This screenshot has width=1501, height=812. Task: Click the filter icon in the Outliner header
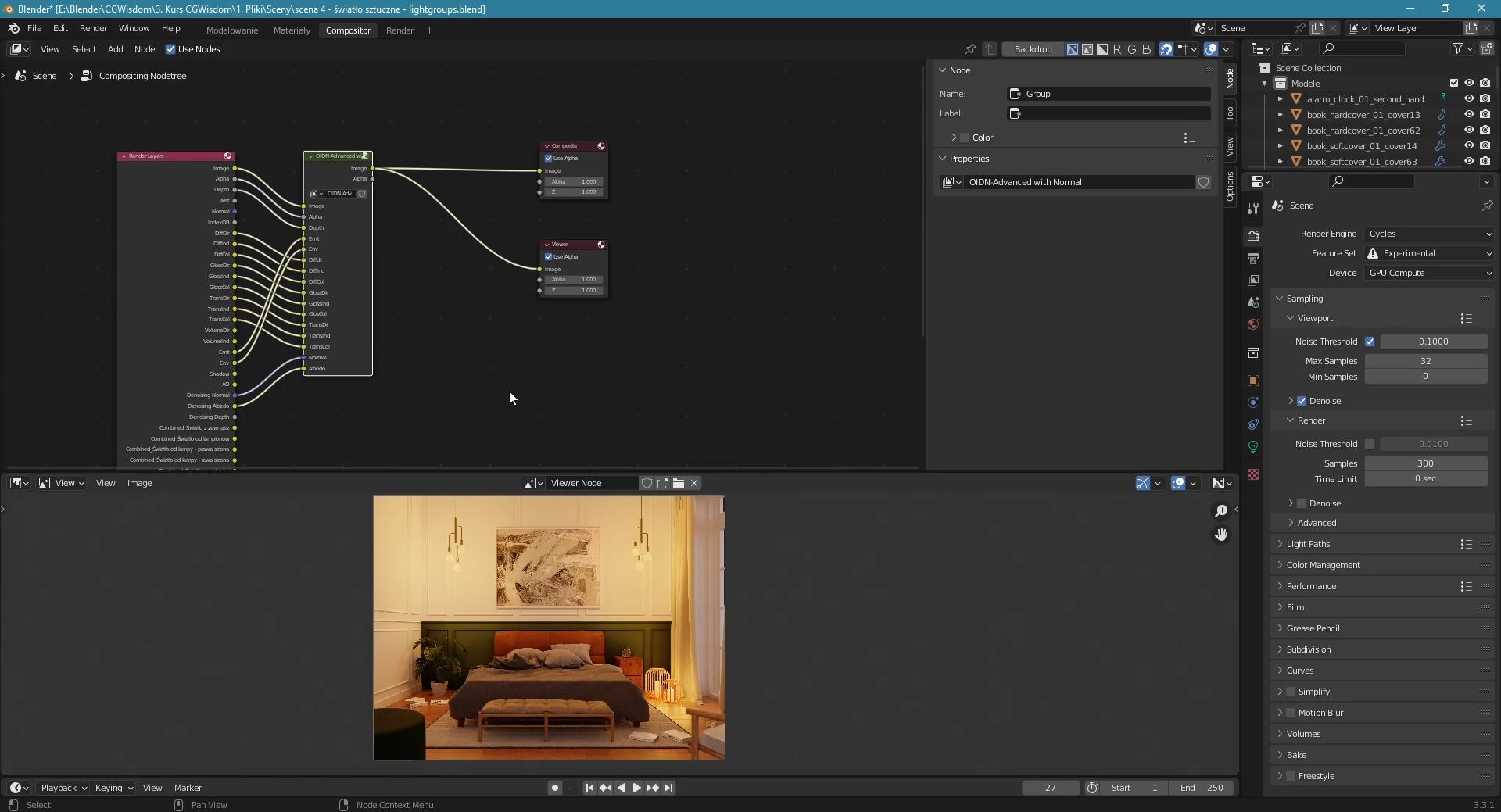point(1459,48)
